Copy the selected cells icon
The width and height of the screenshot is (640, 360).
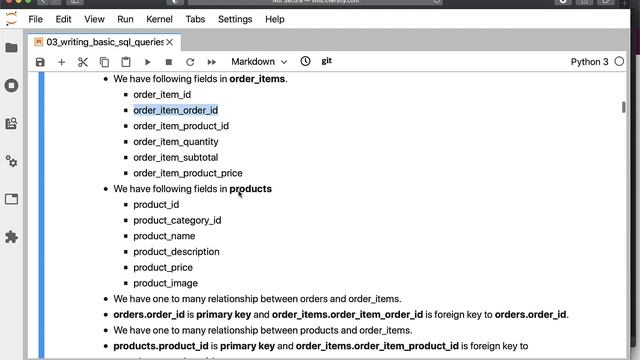[104, 62]
